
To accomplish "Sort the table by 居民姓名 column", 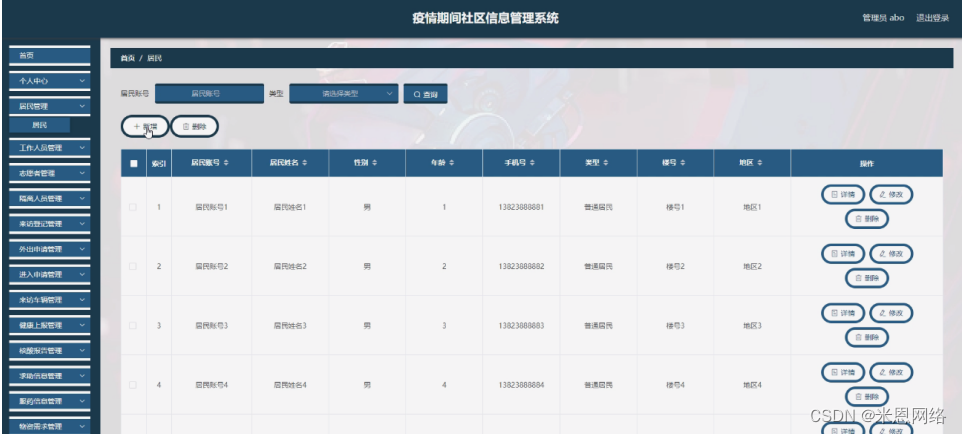I will click(304, 163).
